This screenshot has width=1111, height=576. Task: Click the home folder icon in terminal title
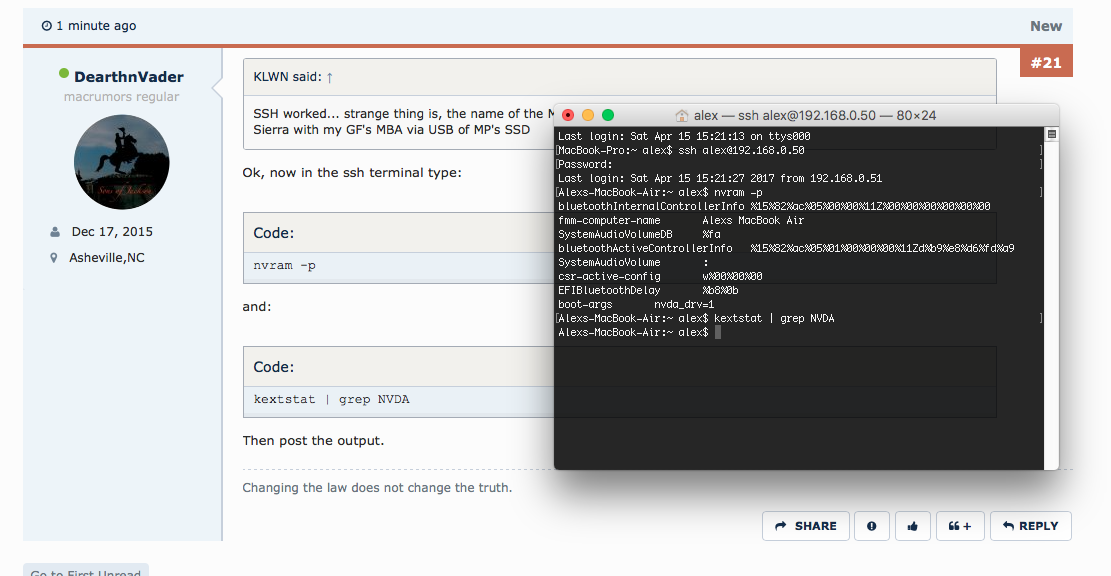coord(682,115)
